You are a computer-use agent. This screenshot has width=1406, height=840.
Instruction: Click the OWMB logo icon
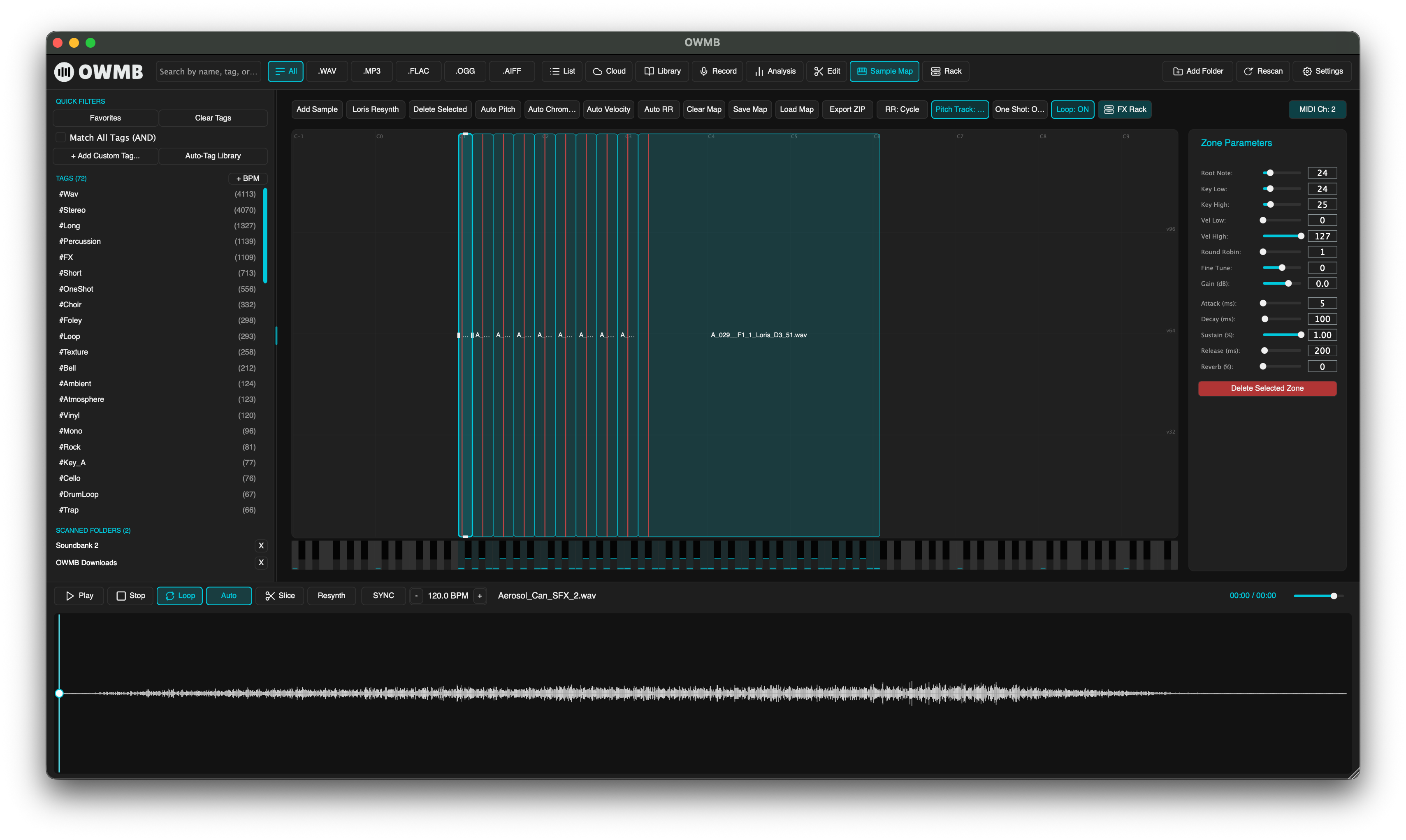[64, 71]
